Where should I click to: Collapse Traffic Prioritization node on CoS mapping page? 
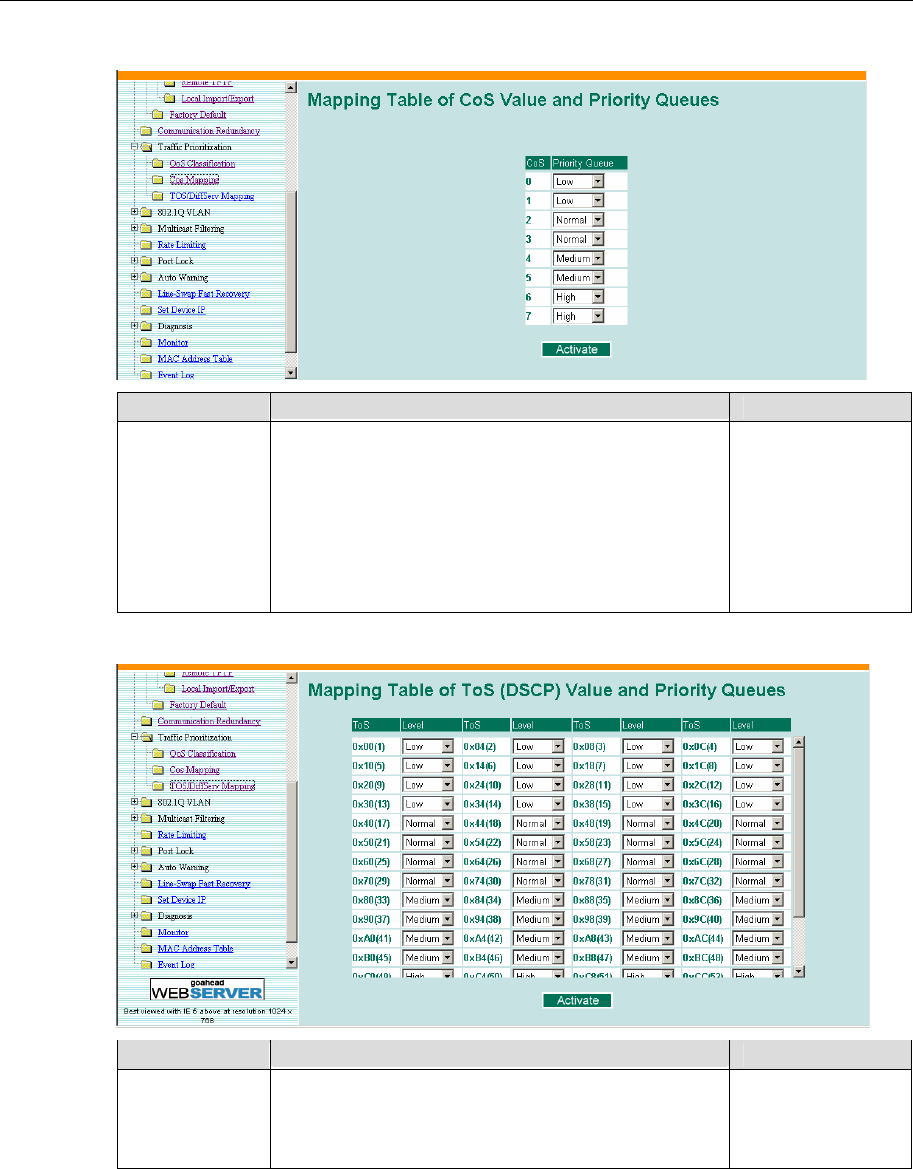135,147
